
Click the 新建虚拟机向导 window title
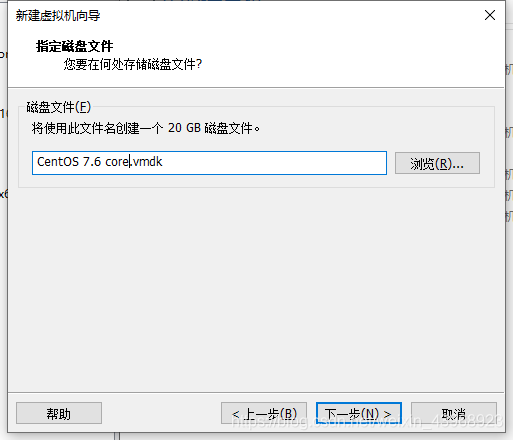58,15
